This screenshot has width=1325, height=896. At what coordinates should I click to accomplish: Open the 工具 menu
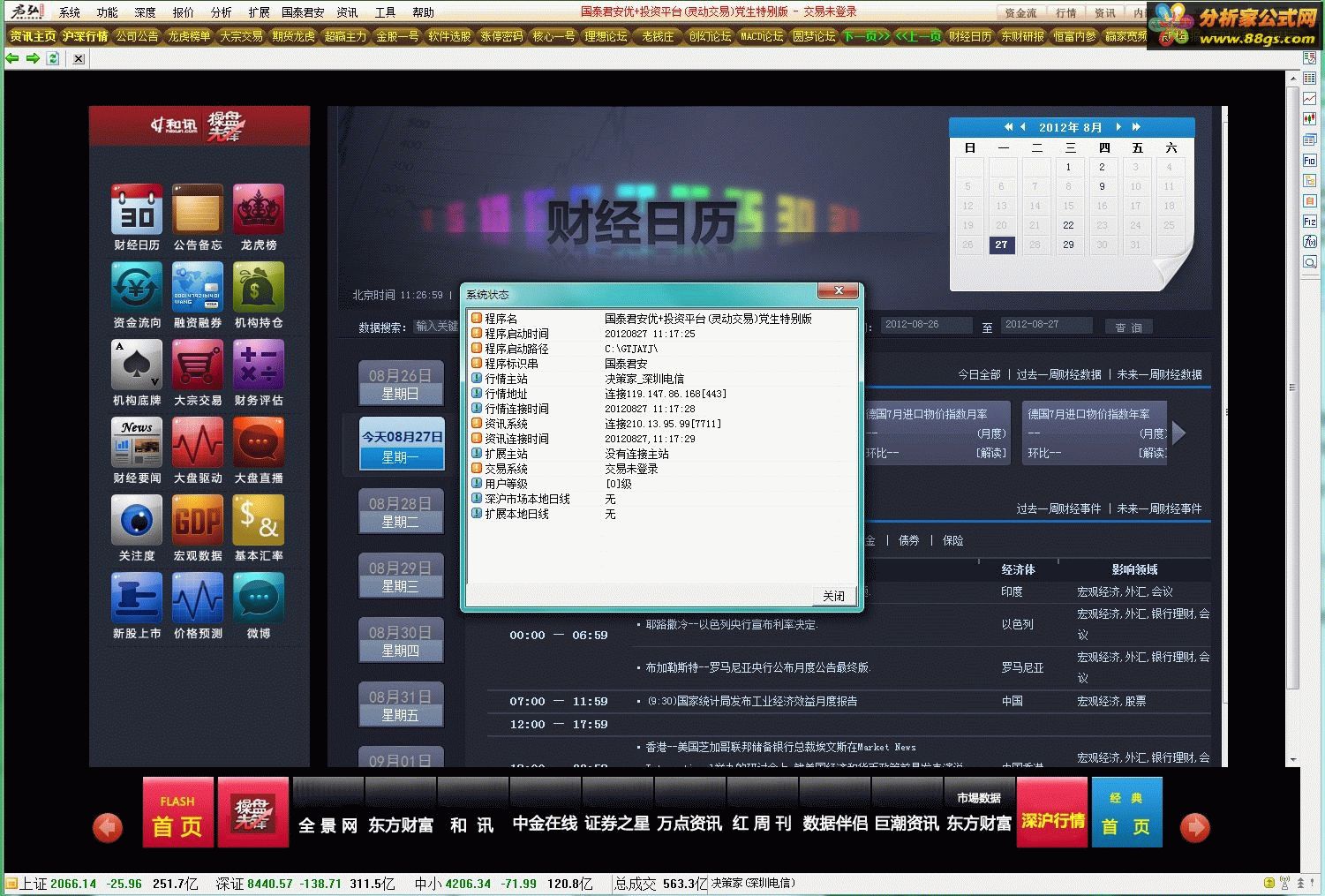[x=386, y=12]
